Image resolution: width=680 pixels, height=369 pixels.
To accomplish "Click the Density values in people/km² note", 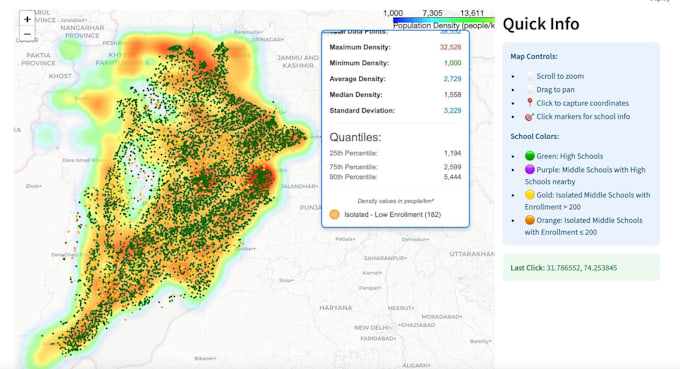I will pyautogui.click(x=396, y=201).
